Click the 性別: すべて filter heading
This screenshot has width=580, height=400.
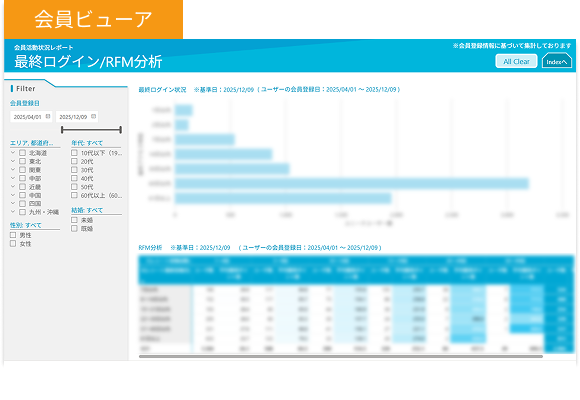(26, 225)
